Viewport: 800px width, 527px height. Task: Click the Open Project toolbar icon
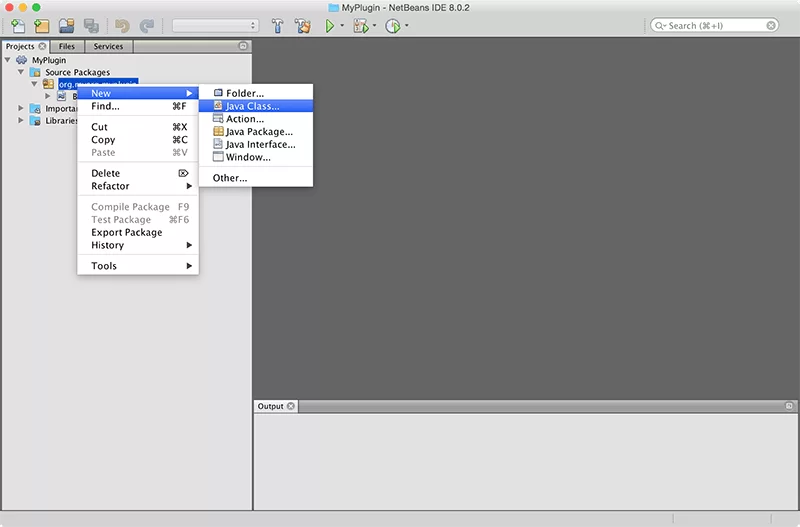[x=66, y=26]
